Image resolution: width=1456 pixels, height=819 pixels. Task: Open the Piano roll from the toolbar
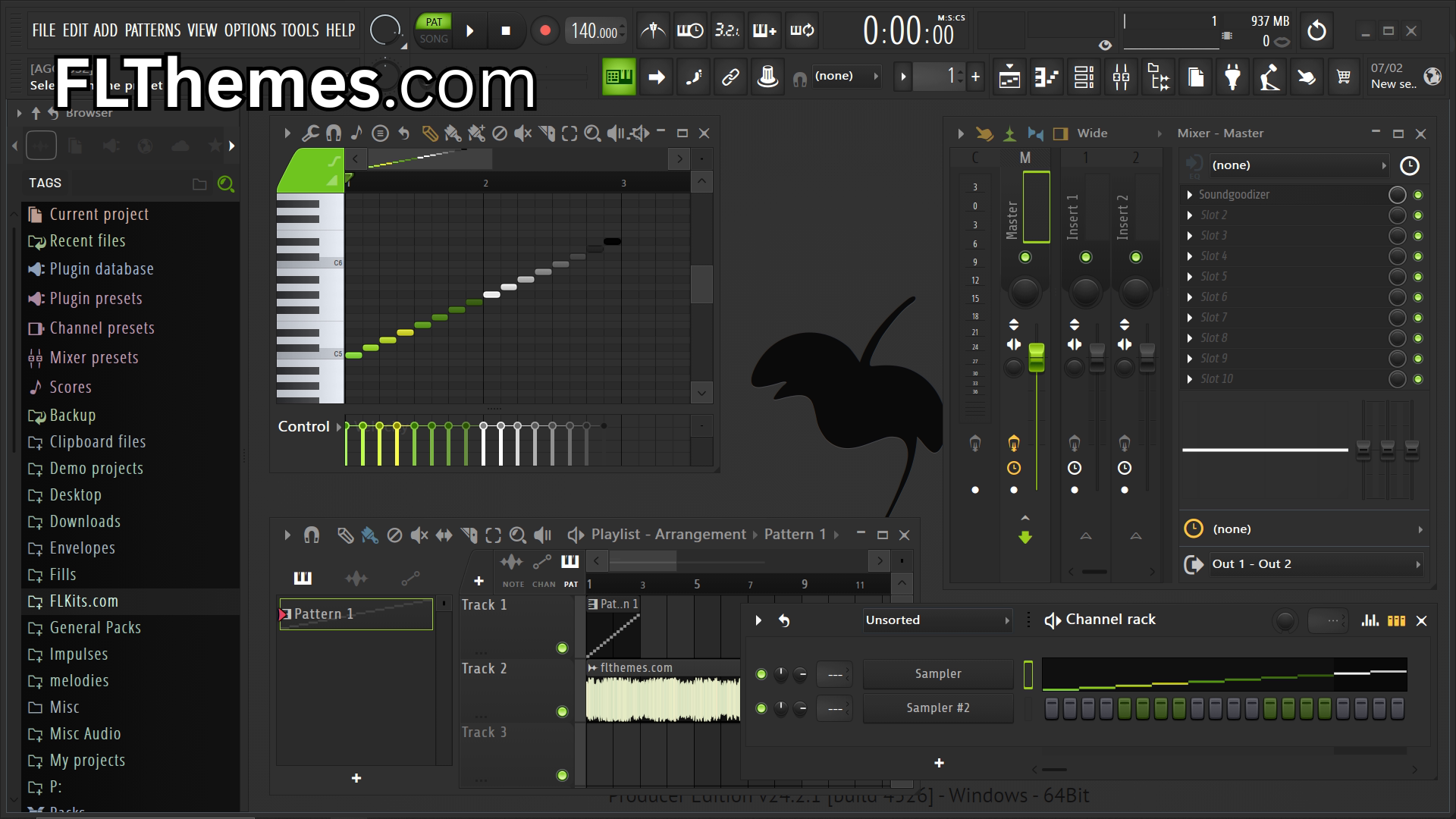(1046, 77)
